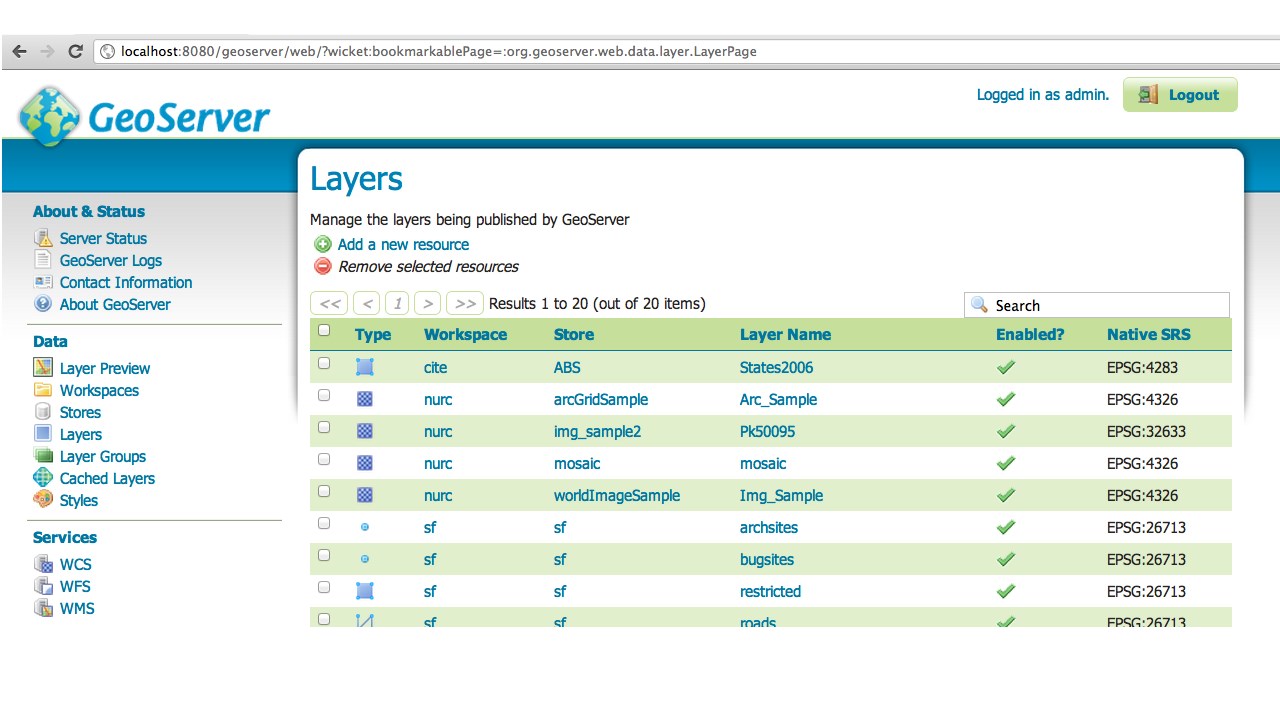Click the GeoServer globe logo
This screenshot has height=720, width=1280.
pyautogui.click(x=48, y=116)
